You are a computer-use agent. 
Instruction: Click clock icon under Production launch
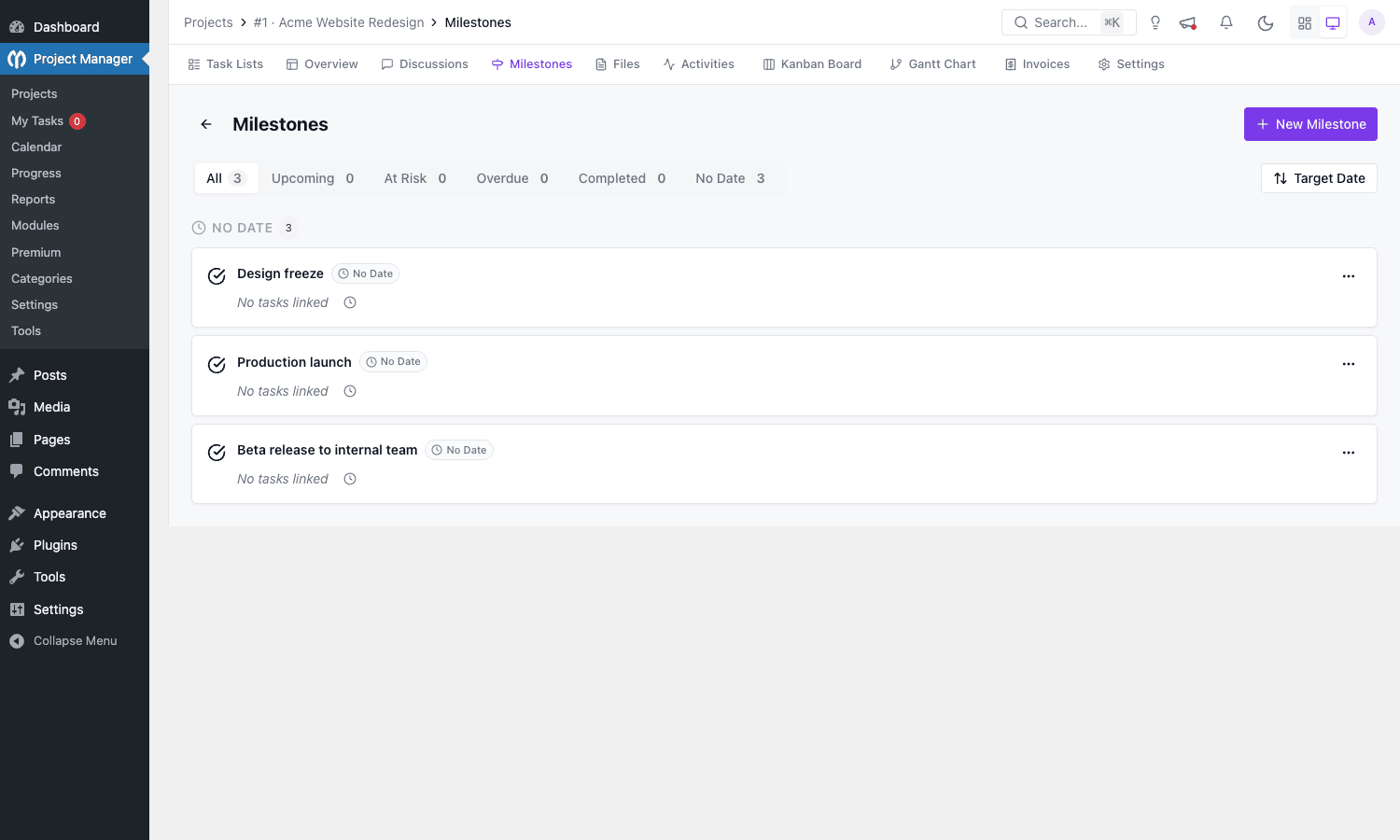[350, 391]
